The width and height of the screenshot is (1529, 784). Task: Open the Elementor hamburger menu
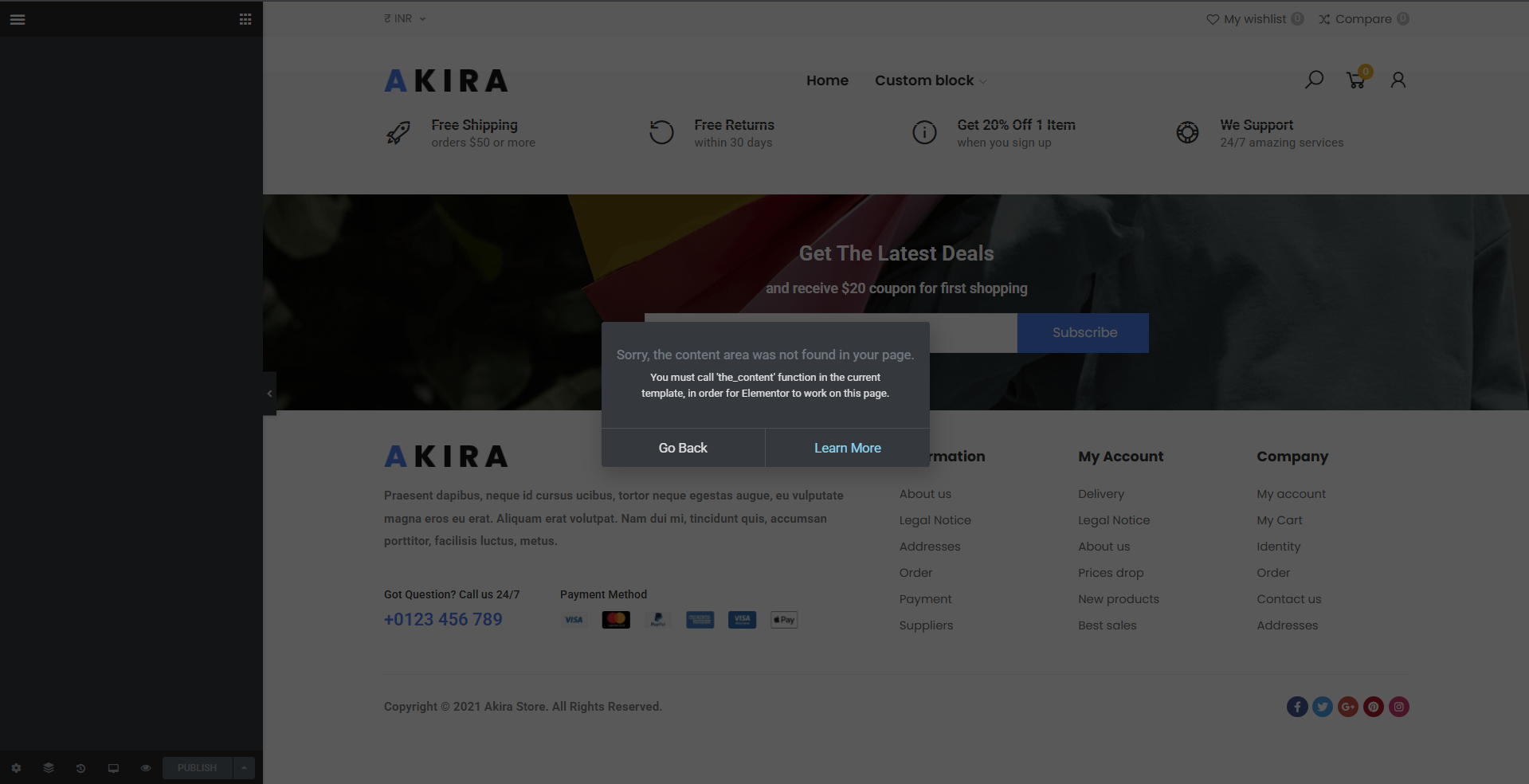pos(18,19)
